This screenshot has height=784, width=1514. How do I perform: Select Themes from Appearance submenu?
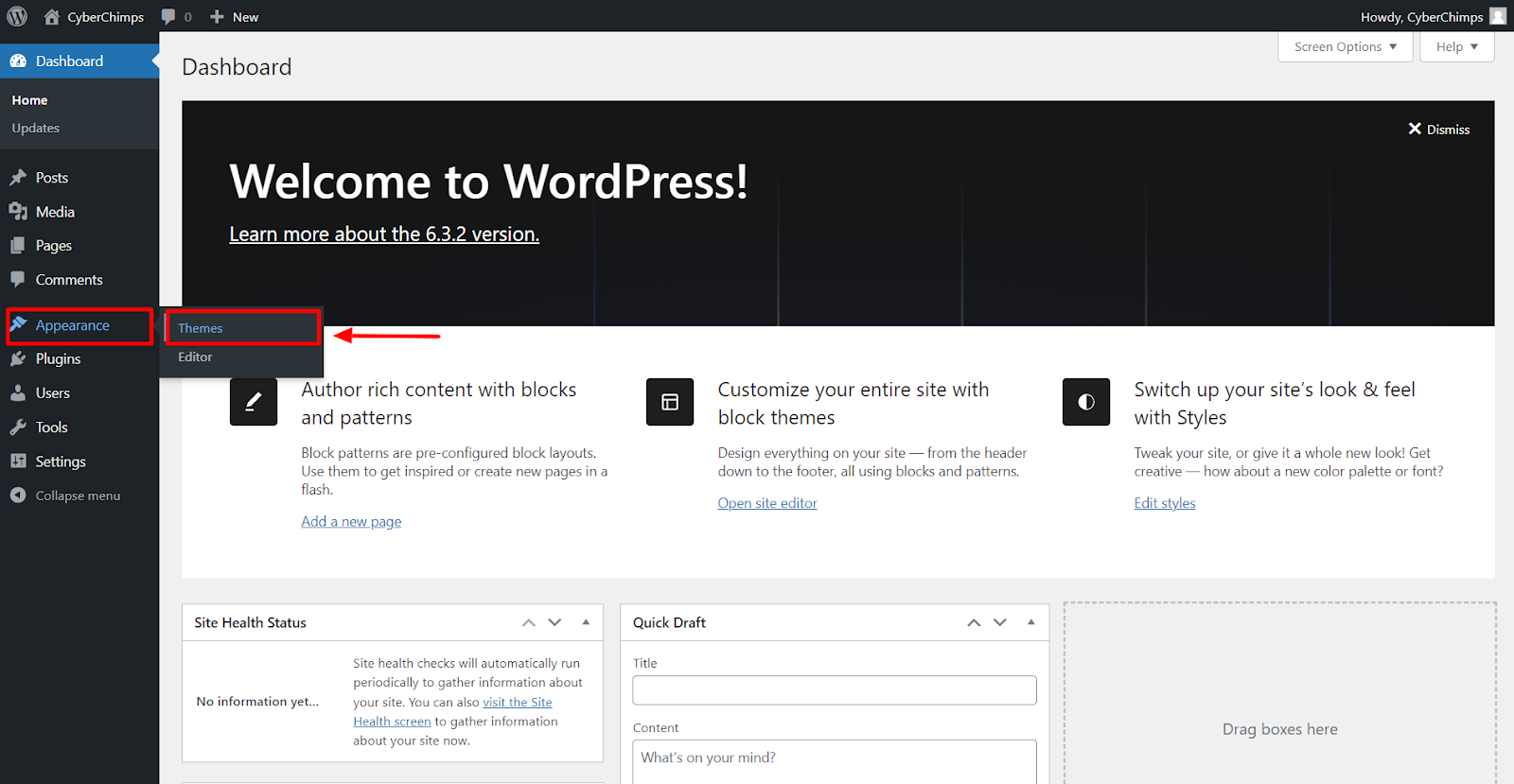point(201,328)
